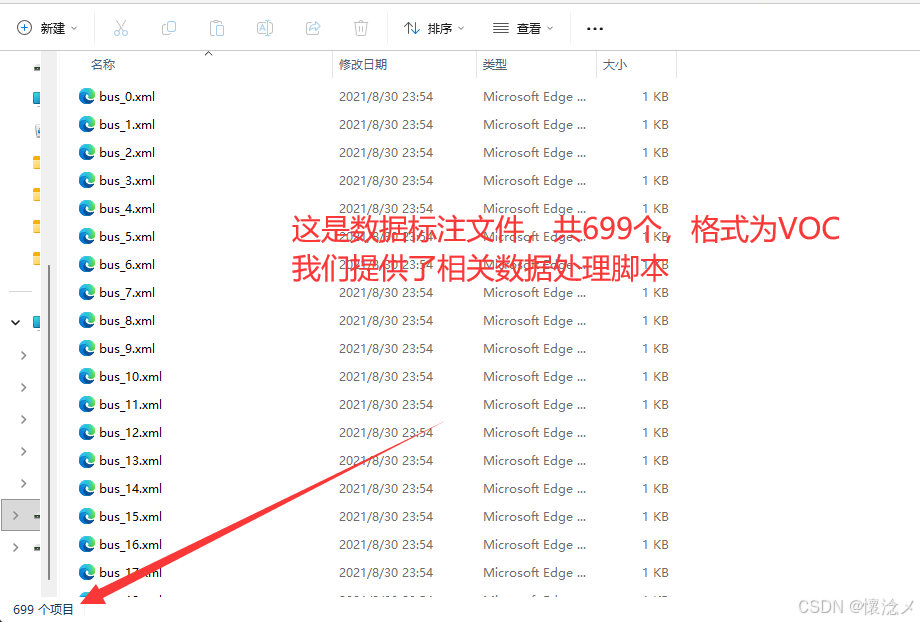
Task: Select file name bus_10.xml
Action: coord(131,377)
